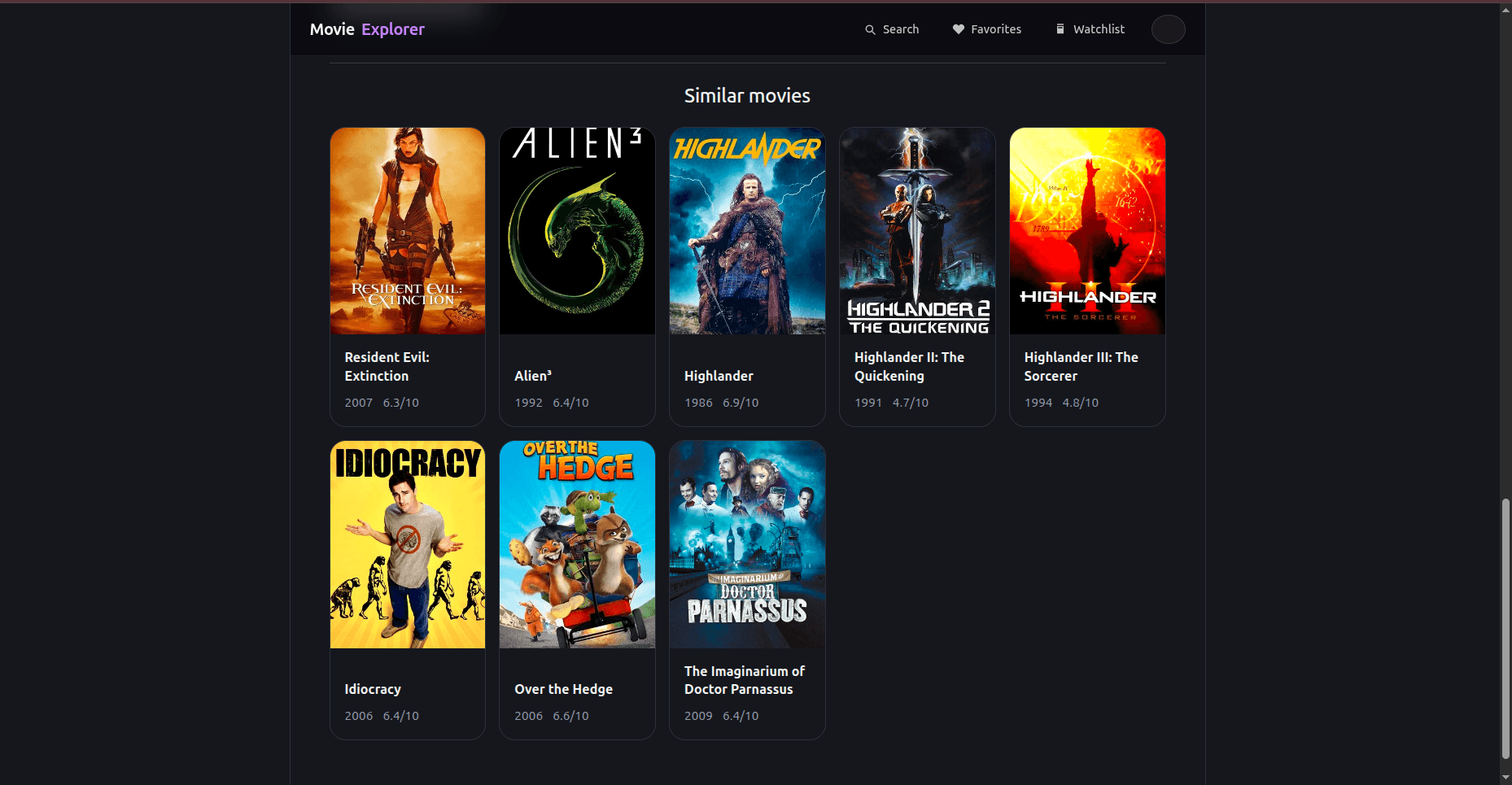
Task: Click the Favorites heart icon
Action: tap(959, 29)
